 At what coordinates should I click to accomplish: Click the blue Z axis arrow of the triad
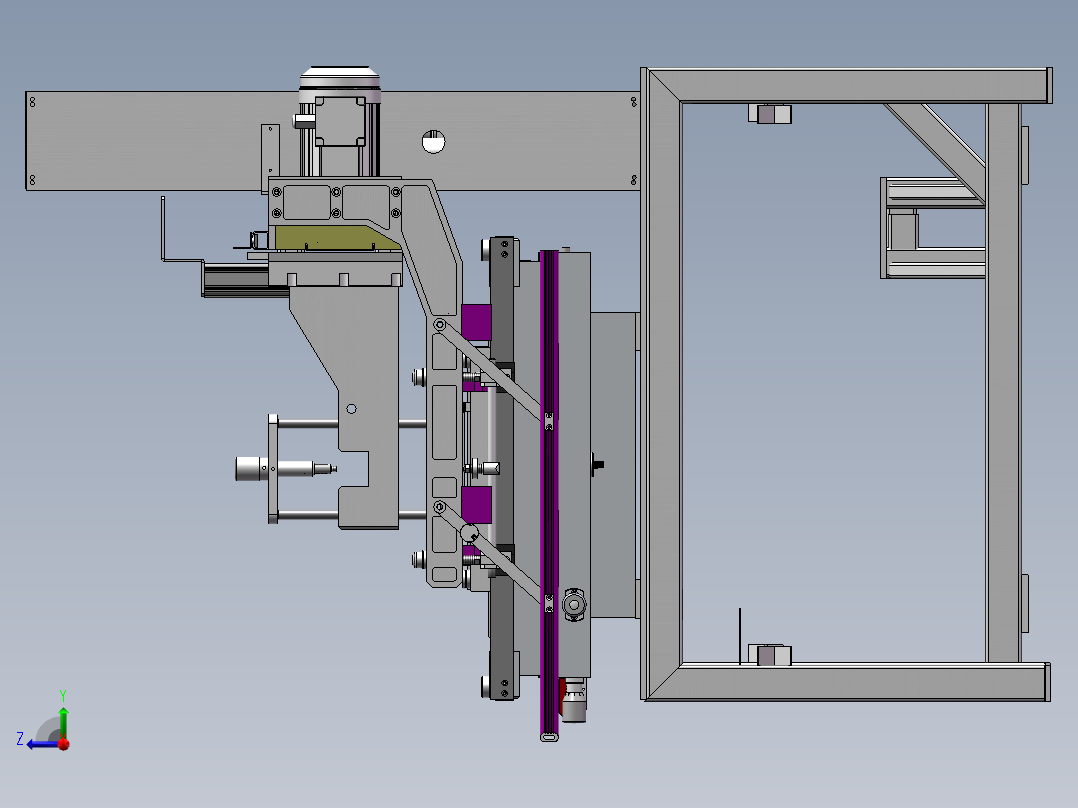pyautogui.click(x=41, y=744)
